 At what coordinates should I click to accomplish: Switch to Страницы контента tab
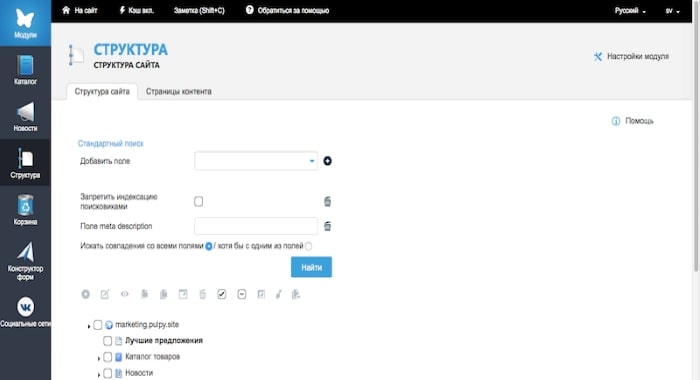tap(179, 92)
